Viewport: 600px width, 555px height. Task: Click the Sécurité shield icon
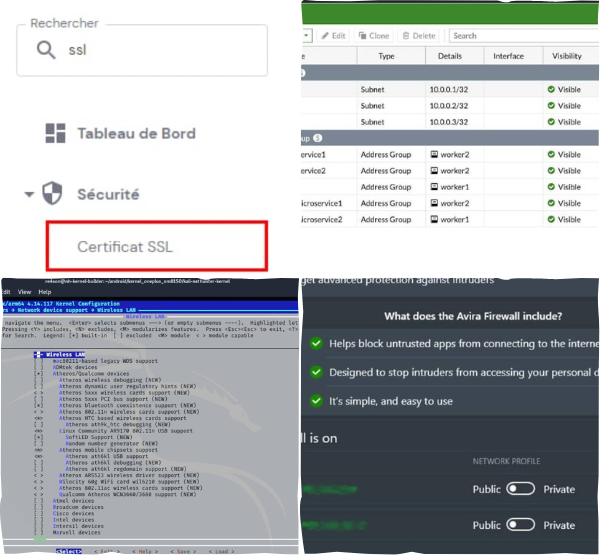pyautogui.click(x=53, y=194)
